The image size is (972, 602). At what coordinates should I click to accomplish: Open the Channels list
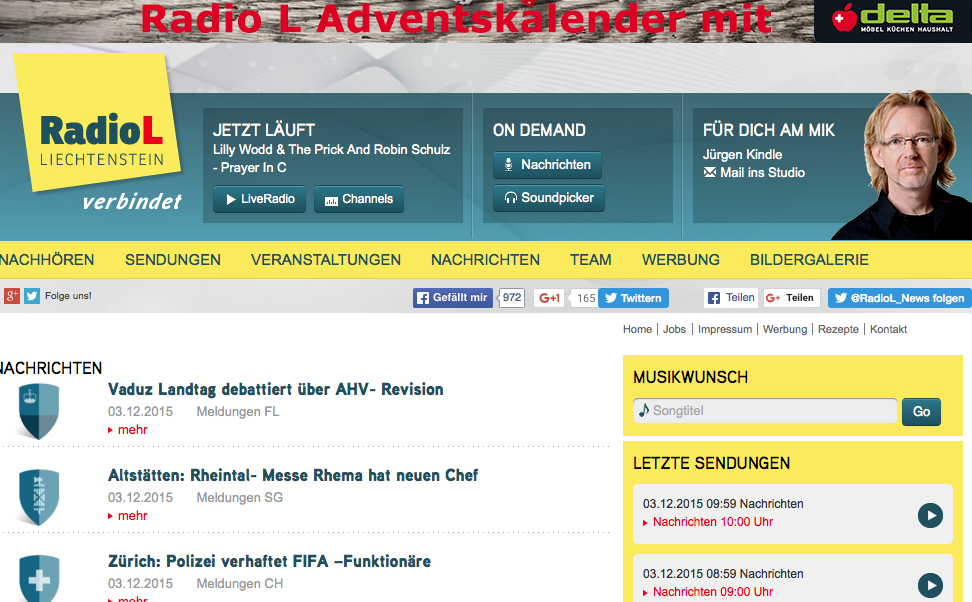358,199
